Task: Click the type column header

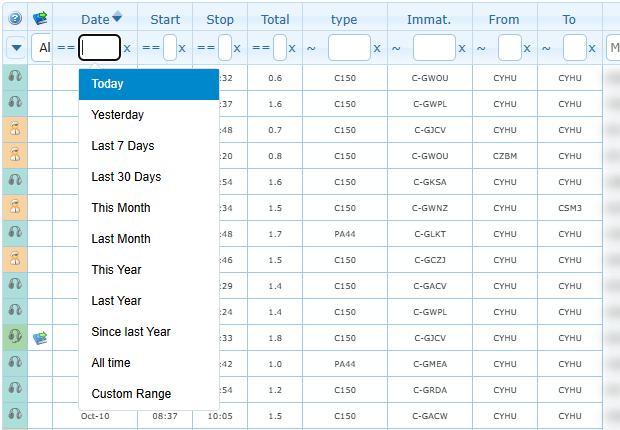Action: tap(344, 19)
